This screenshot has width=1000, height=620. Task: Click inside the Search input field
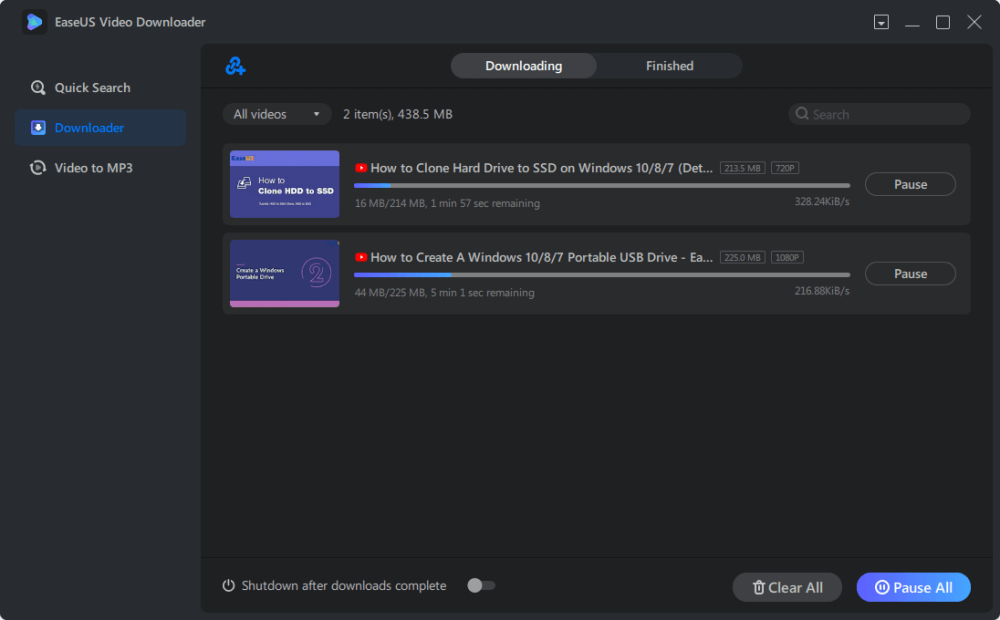885,114
